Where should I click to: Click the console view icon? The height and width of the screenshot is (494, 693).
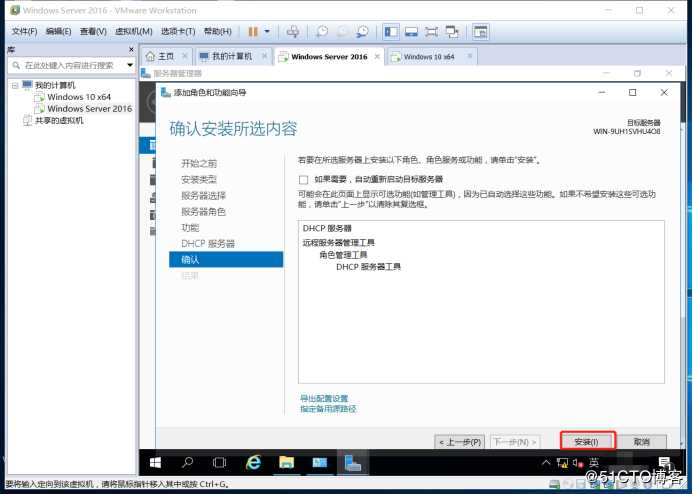[480, 32]
